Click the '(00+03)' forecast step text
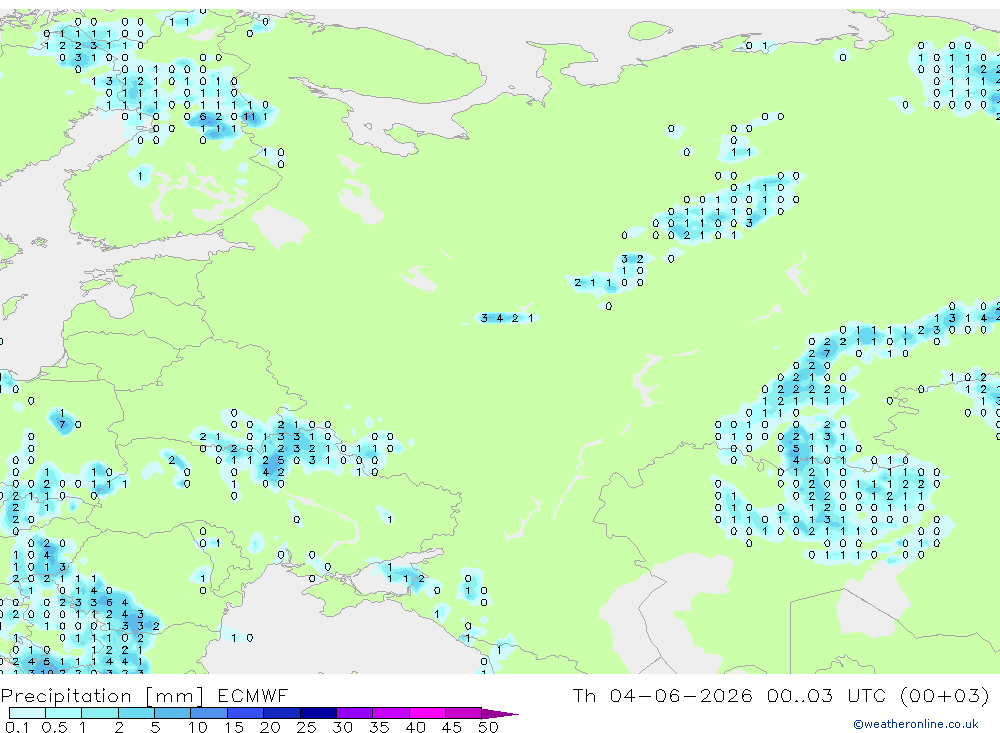Image resolution: width=1000 pixels, height=733 pixels. (x=945, y=695)
